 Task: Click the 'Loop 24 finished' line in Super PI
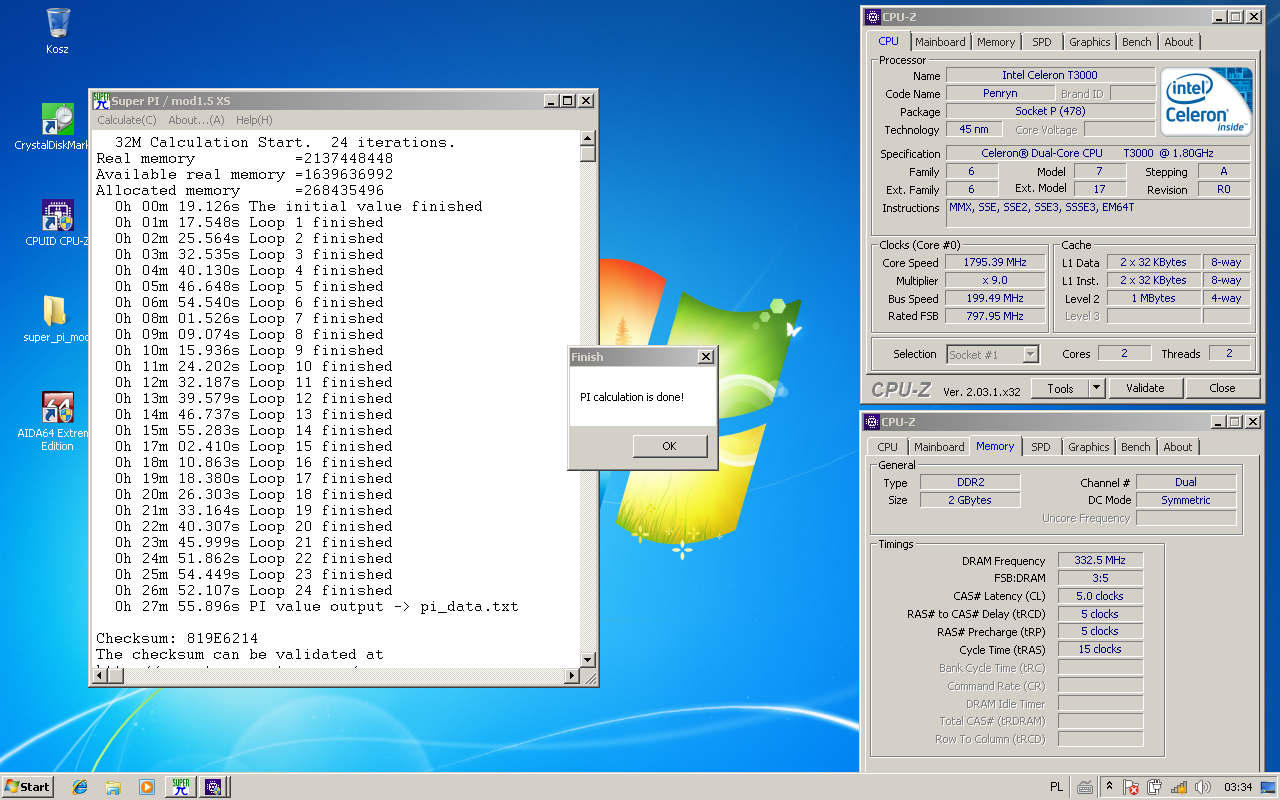coord(253,590)
